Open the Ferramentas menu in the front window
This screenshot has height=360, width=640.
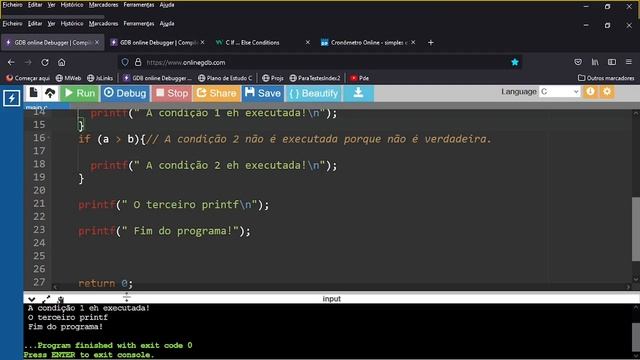click(x=139, y=24)
